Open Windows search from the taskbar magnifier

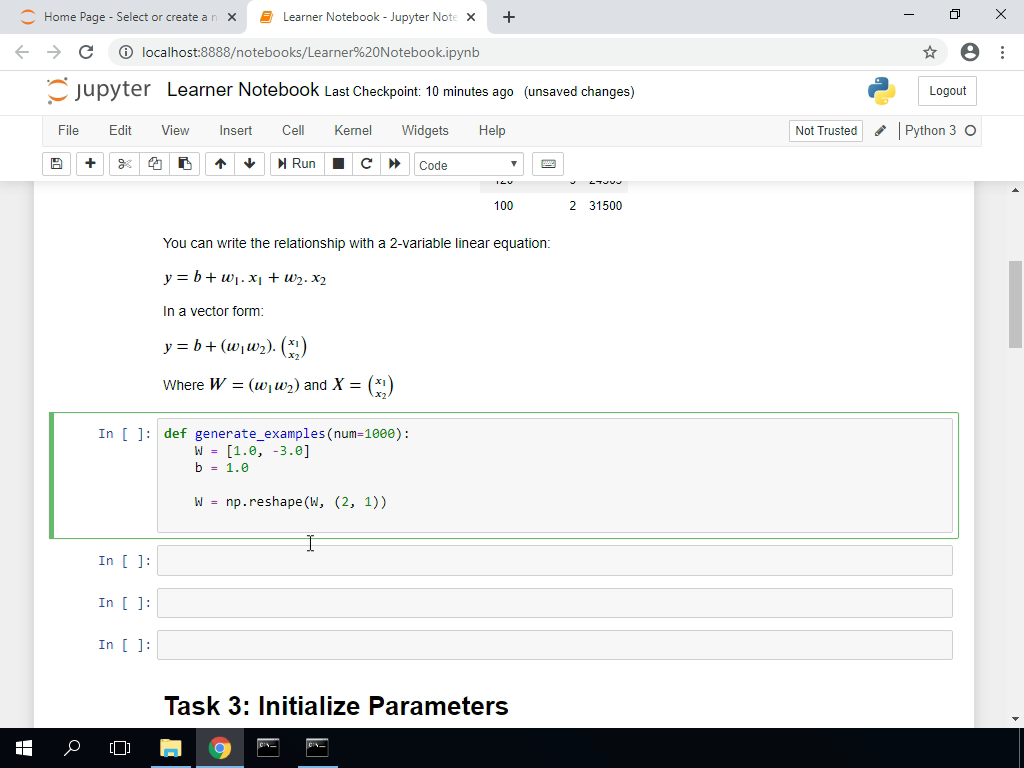pos(72,748)
